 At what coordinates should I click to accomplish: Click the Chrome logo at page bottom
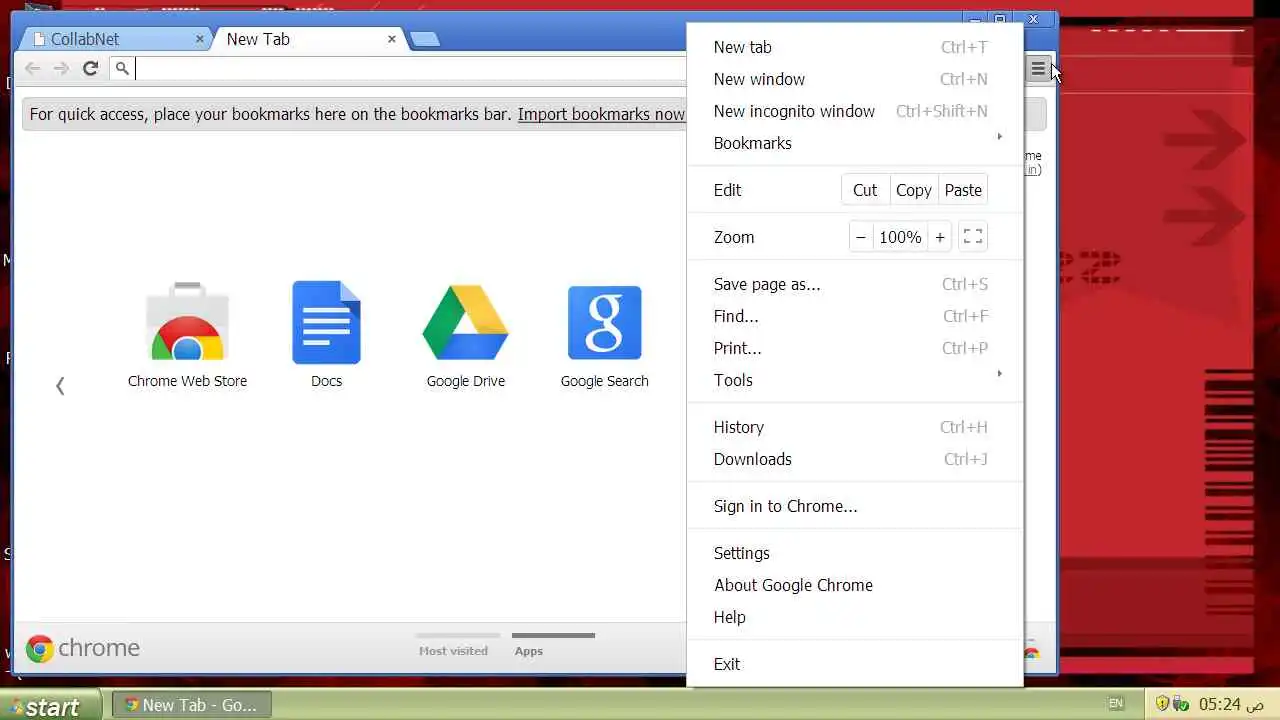pos(82,648)
